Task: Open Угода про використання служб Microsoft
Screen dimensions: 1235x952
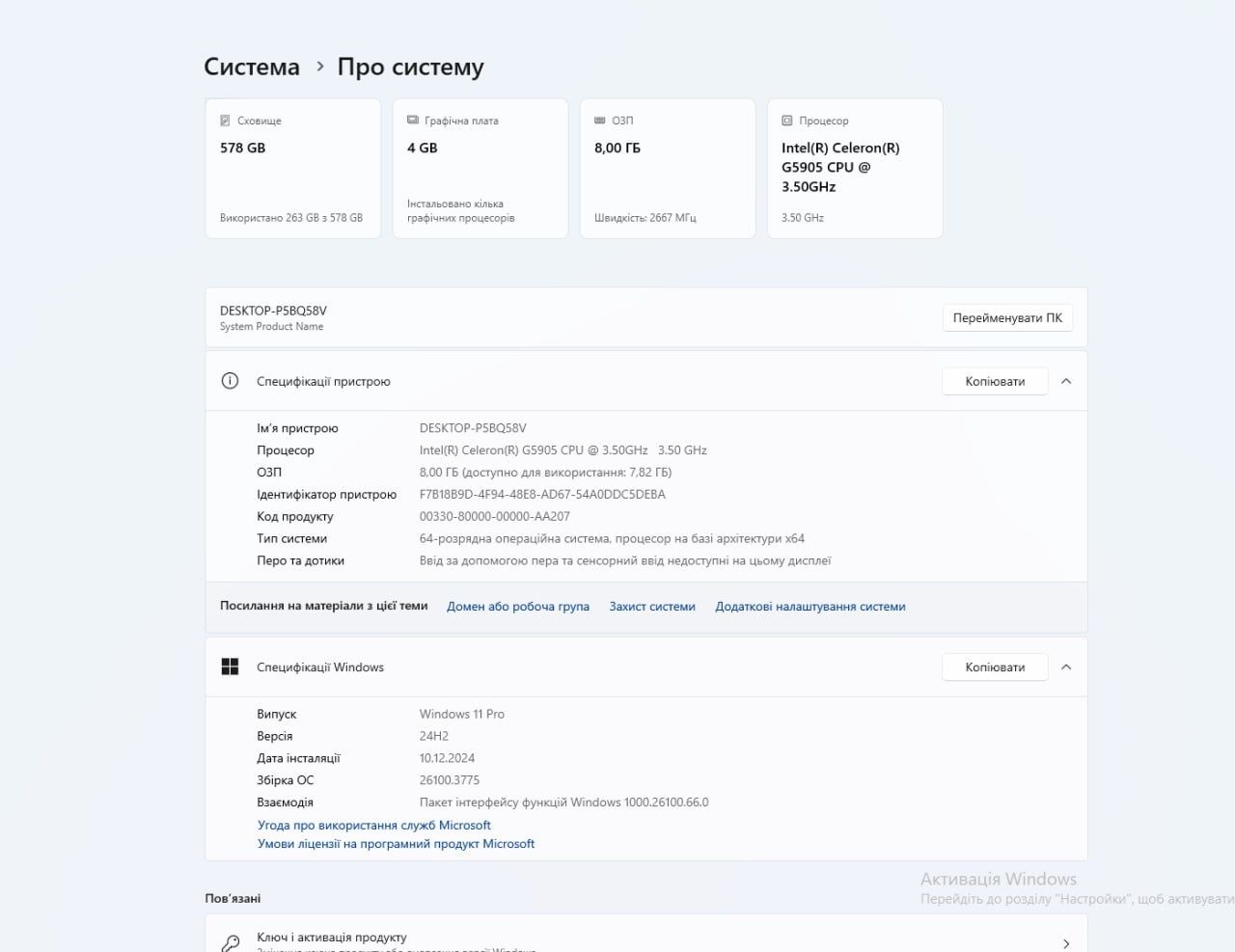Action: 374,825
